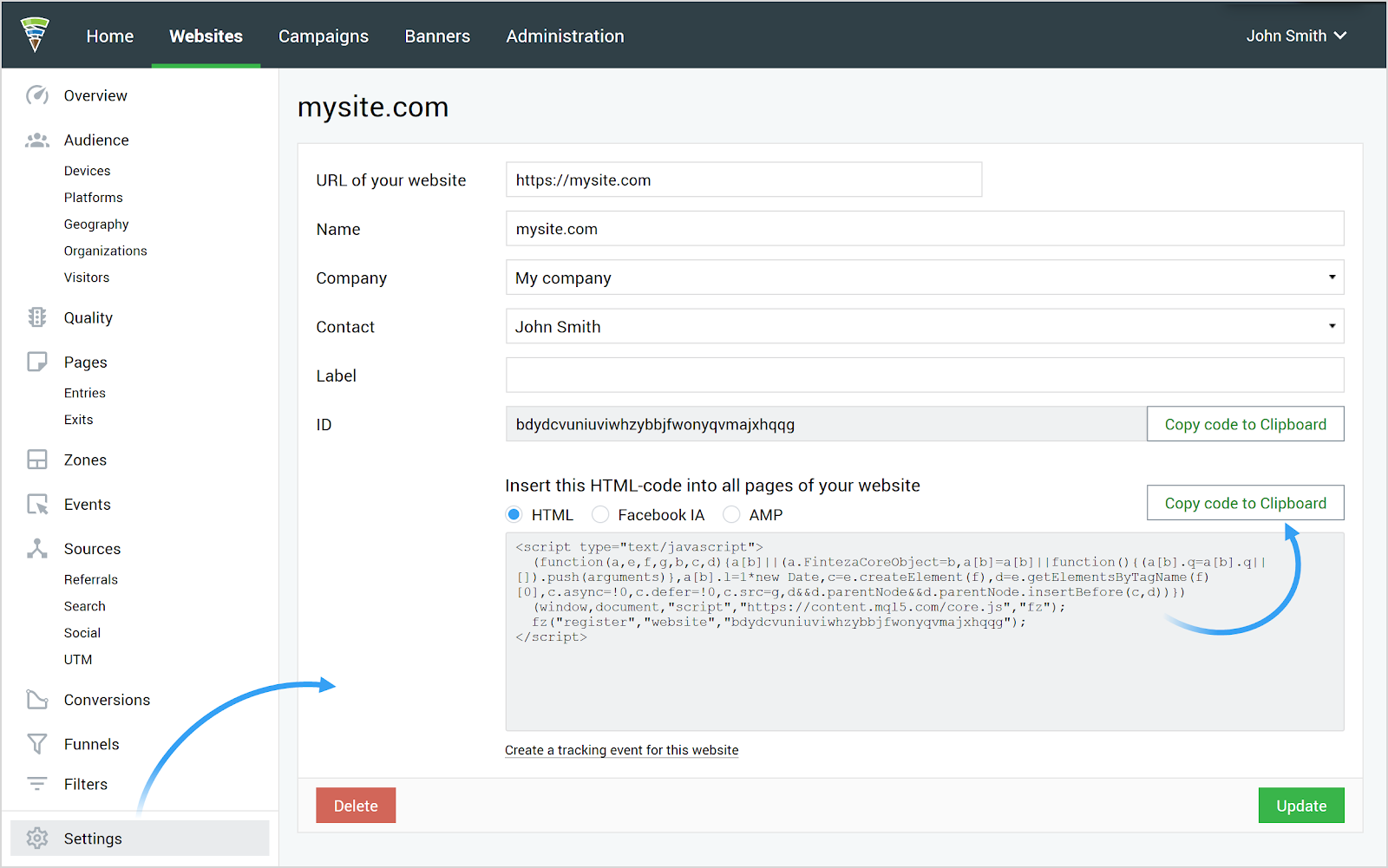
Task: Select the Quality traffic light icon
Action: (37, 317)
